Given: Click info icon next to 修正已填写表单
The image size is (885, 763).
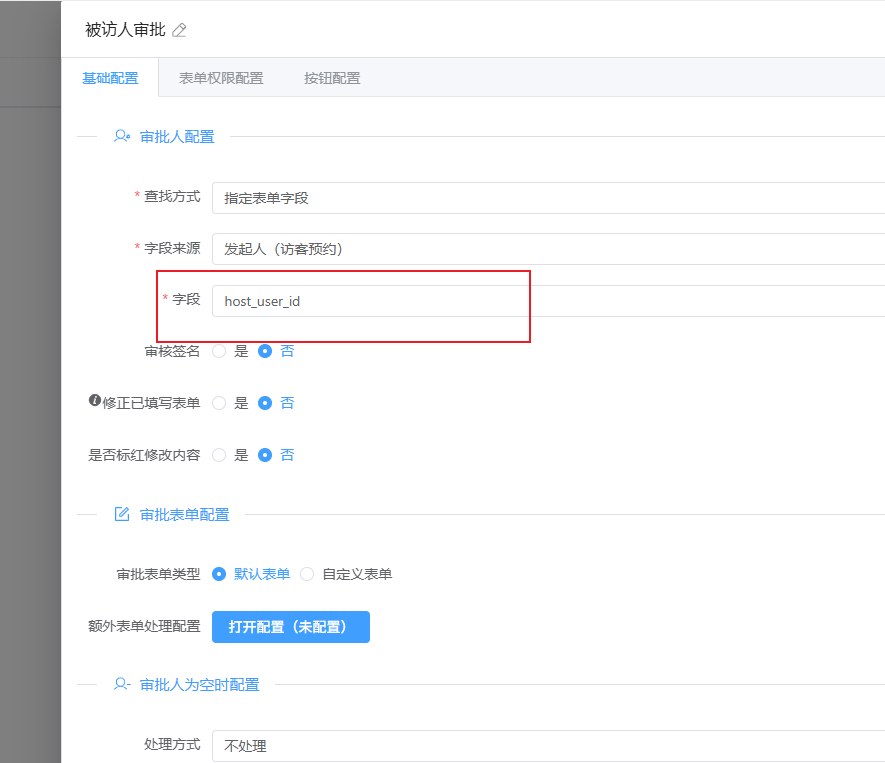Looking at the screenshot, I should (95, 401).
